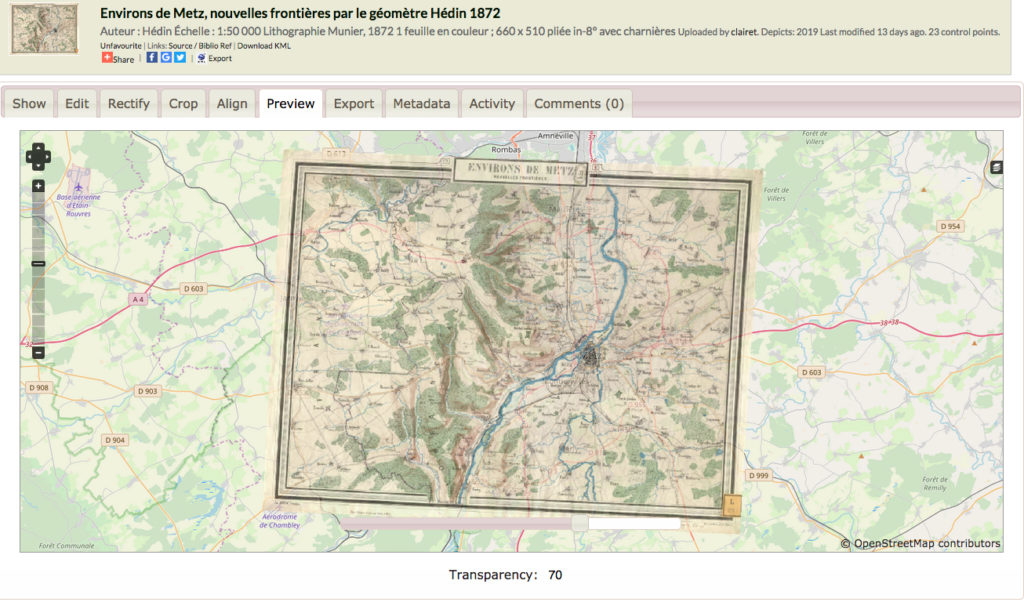Click the red Share plus icon
Screen dimensions: 1024x602
pyautogui.click(x=106, y=57)
